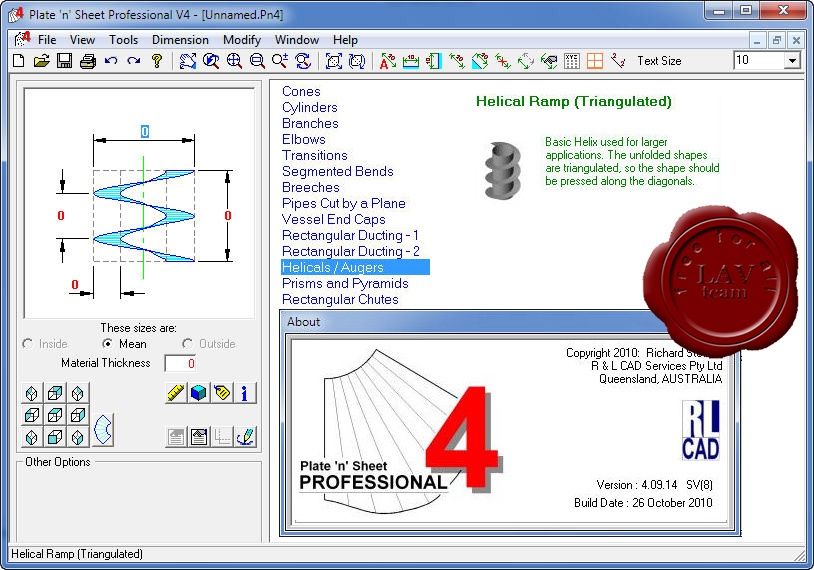
Task: Open the File menu
Action: point(47,40)
